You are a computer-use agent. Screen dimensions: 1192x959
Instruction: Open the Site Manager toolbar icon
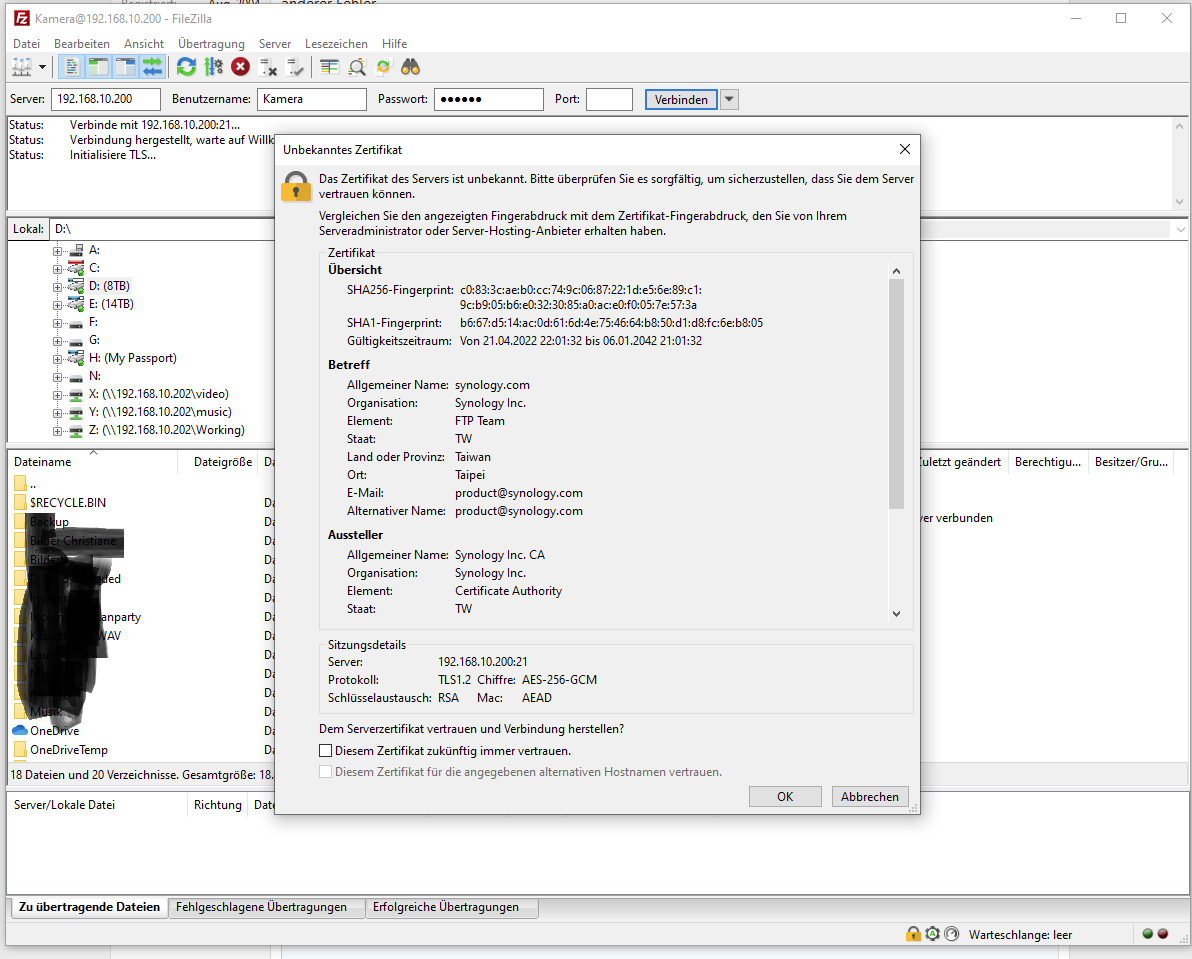click(x=21, y=67)
